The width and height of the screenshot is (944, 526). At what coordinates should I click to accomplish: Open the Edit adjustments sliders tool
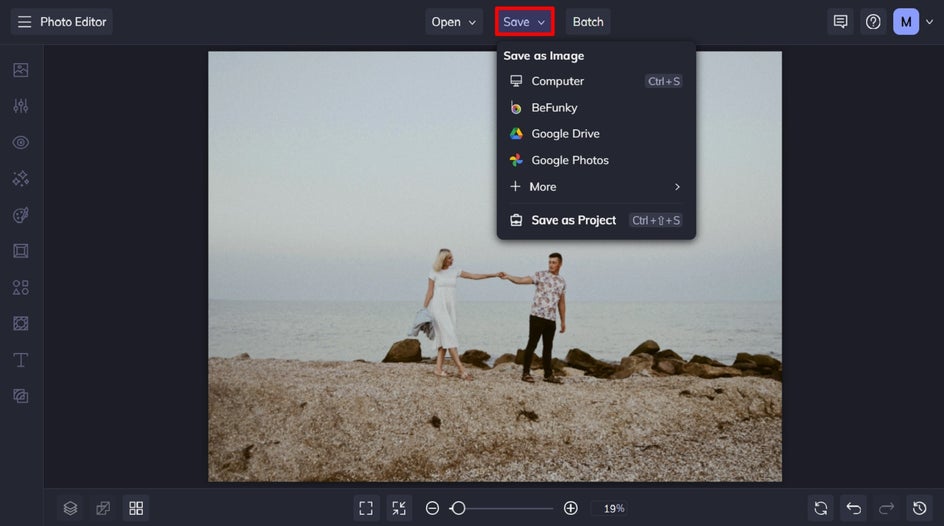pos(20,106)
